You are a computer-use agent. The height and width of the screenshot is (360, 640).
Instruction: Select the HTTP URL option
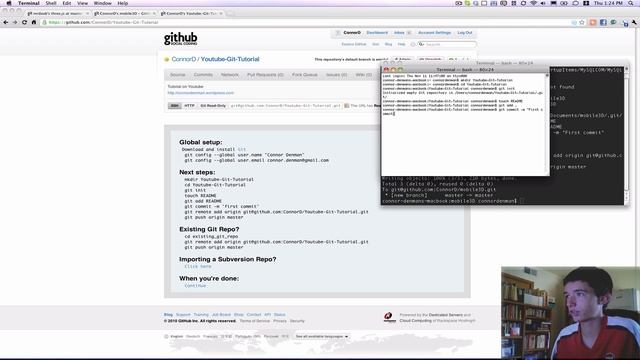coord(189,106)
